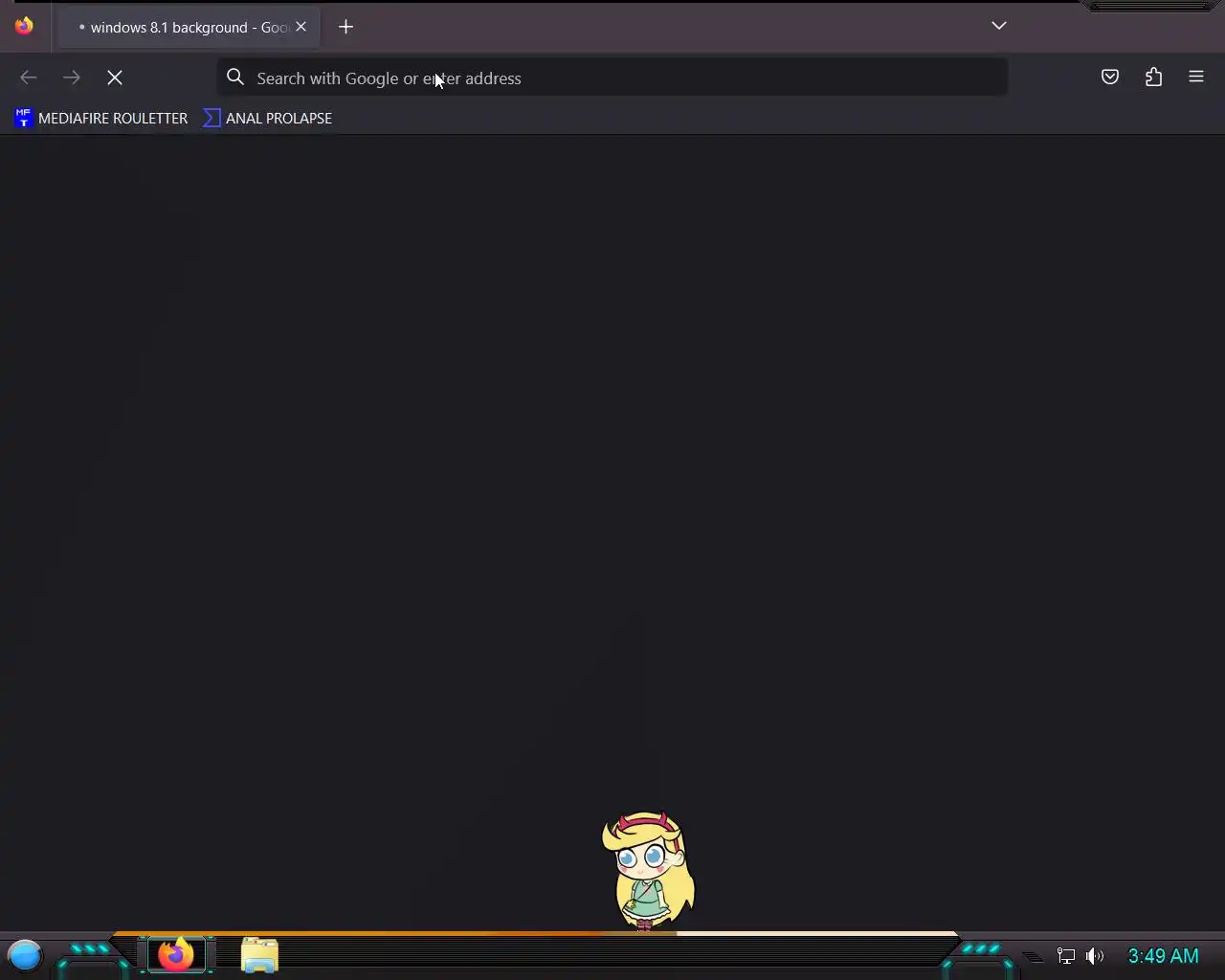Focus the Search with Google address field
The height and width of the screenshot is (980, 1225).
[612, 78]
